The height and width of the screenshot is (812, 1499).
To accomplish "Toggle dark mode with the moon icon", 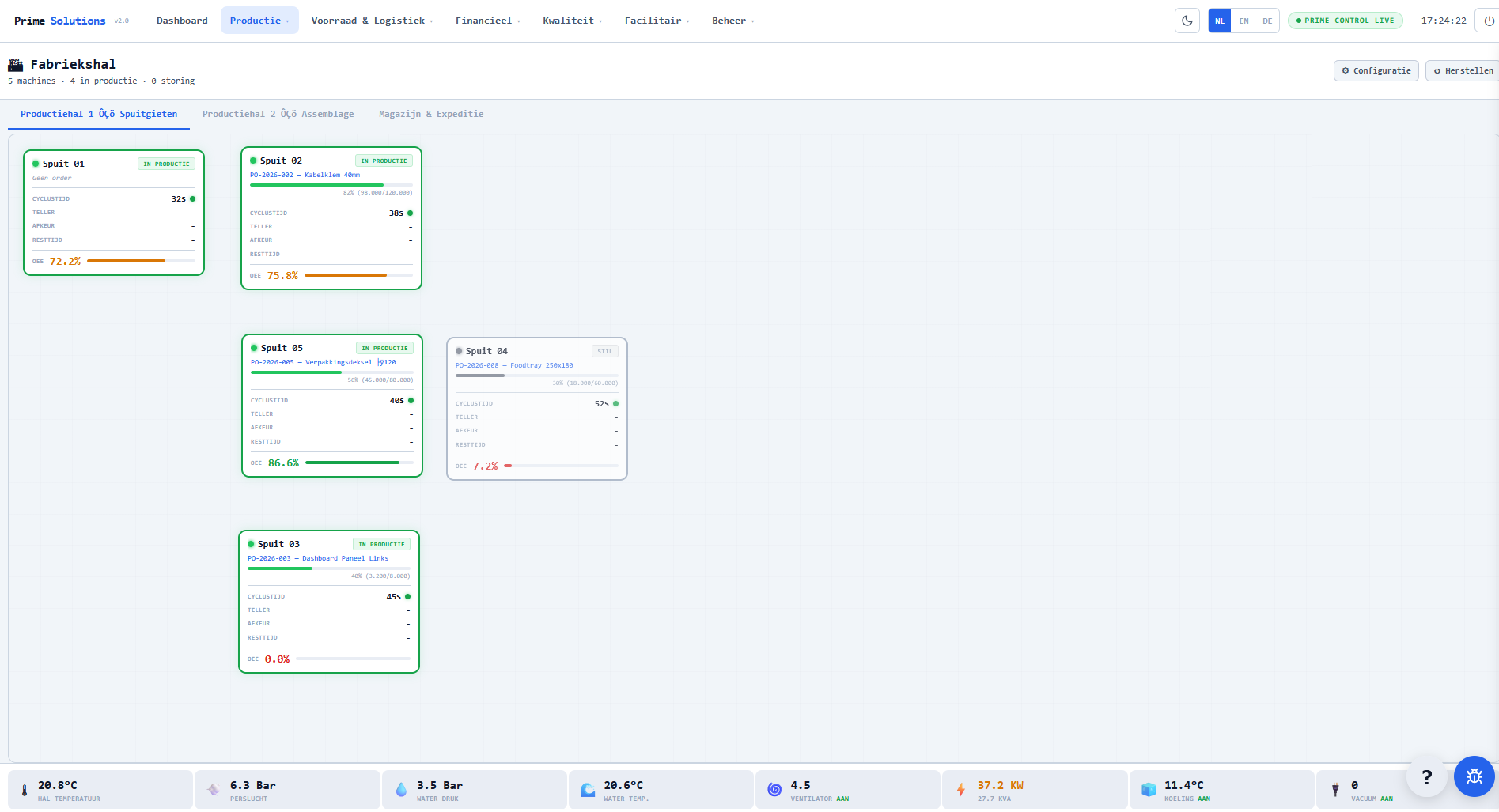I will tap(1187, 21).
